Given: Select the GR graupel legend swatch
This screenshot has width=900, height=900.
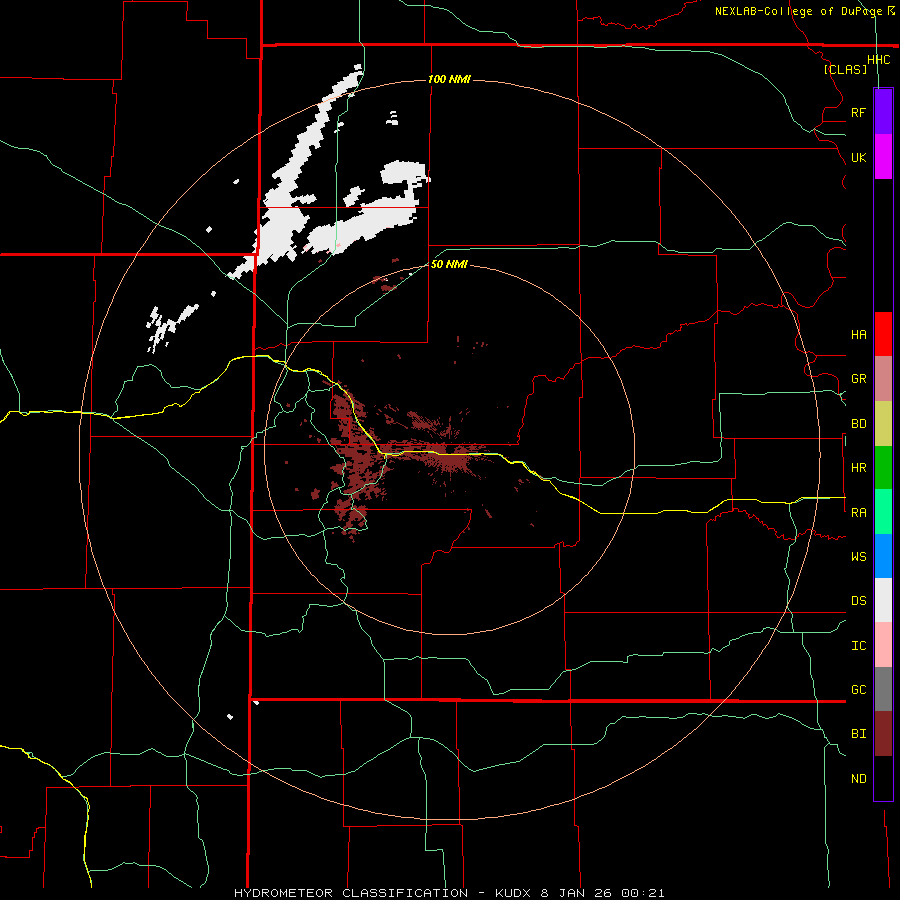Looking at the screenshot, I should (x=883, y=379).
